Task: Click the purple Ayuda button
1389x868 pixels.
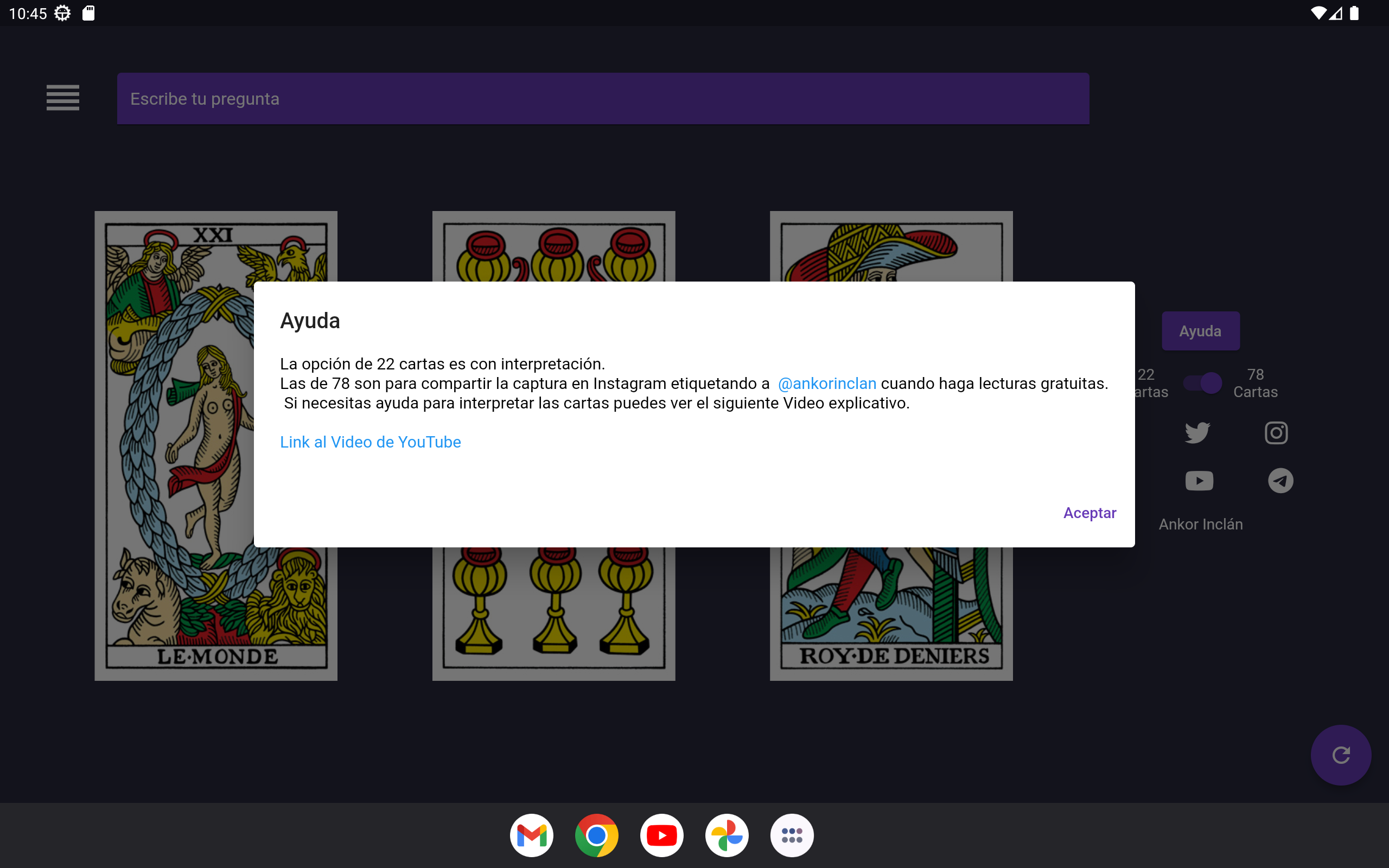Action: (x=1200, y=331)
